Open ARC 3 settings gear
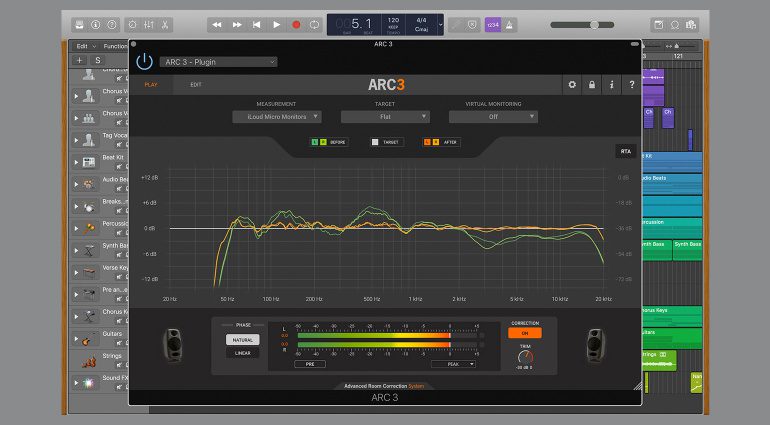The width and height of the screenshot is (770, 425). coord(572,85)
